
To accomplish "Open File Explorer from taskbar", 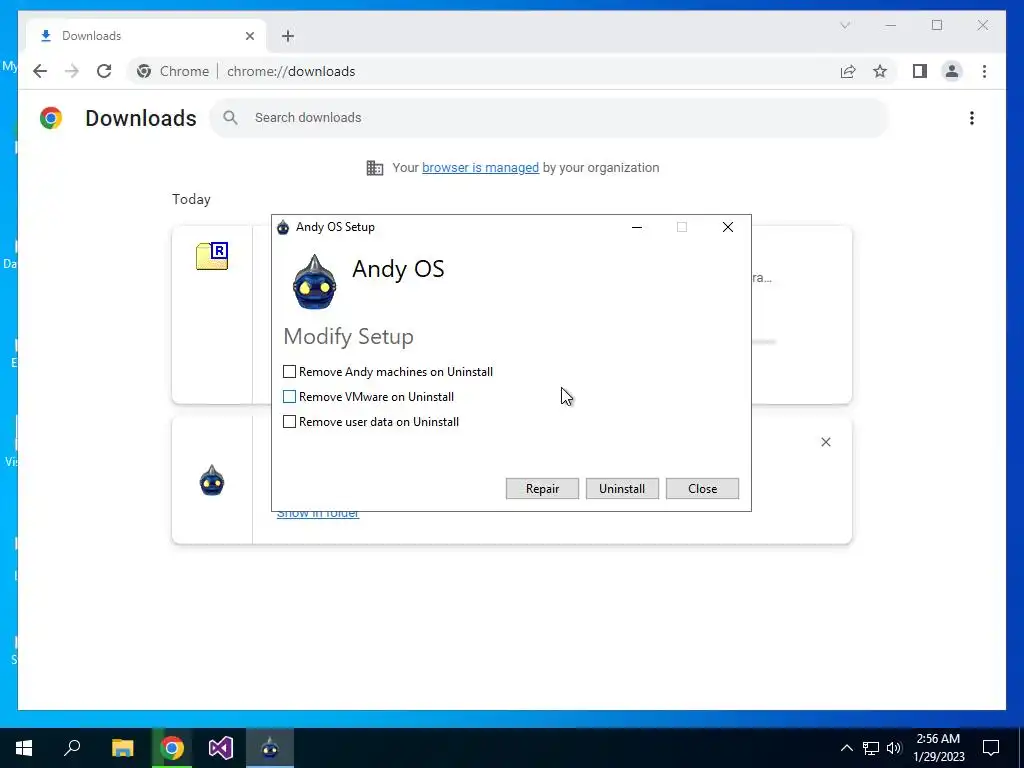I will point(122,748).
